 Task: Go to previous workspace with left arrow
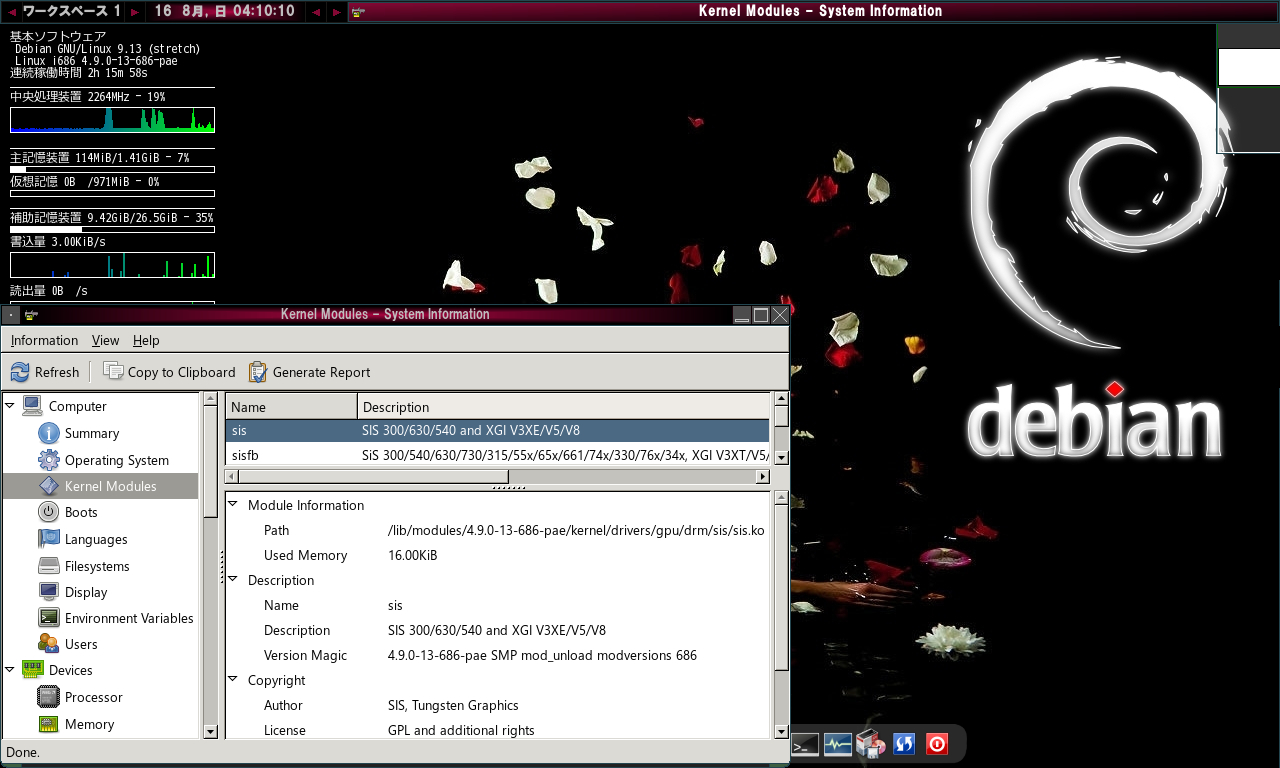tap(12, 11)
